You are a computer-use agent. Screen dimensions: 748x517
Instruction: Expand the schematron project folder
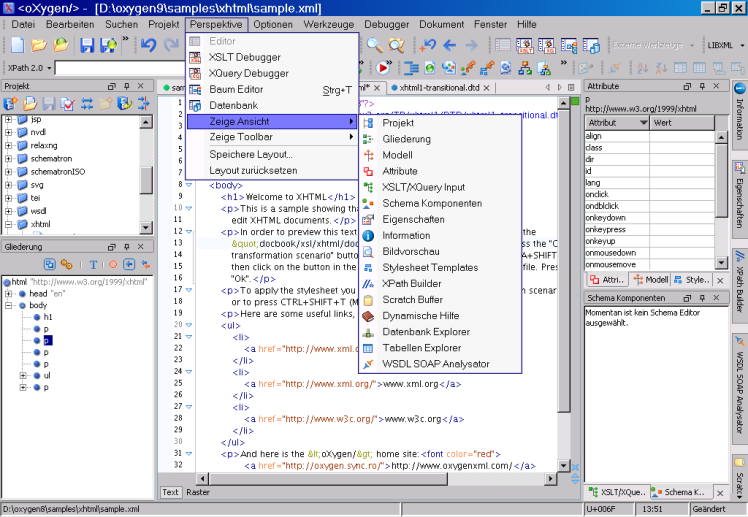click(8, 159)
